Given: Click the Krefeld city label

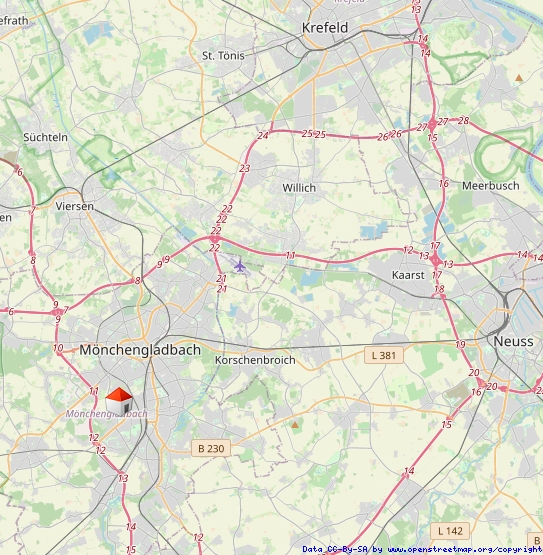Looking at the screenshot, I should [x=325, y=28].
